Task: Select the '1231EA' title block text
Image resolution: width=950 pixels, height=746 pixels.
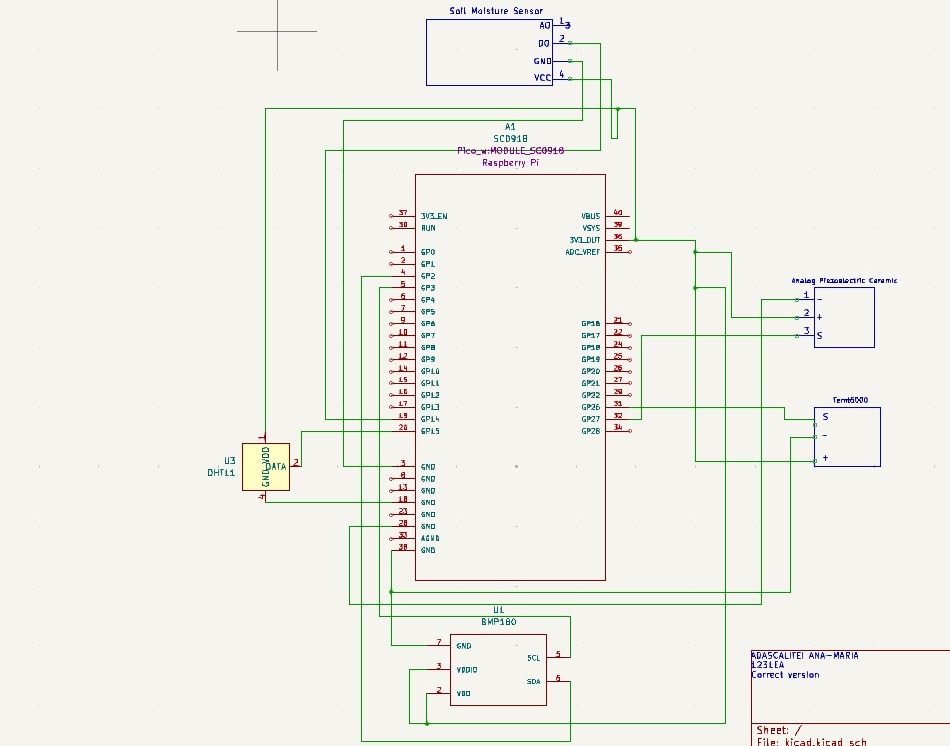Action: [x=768, y=665]
